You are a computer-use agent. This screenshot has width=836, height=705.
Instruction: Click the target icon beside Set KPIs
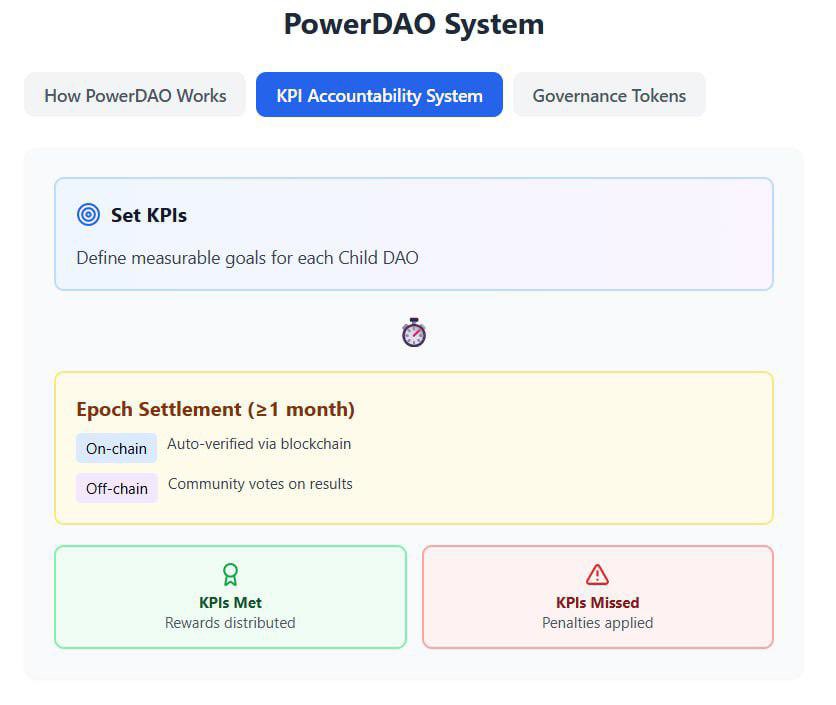tap(89, 215)
